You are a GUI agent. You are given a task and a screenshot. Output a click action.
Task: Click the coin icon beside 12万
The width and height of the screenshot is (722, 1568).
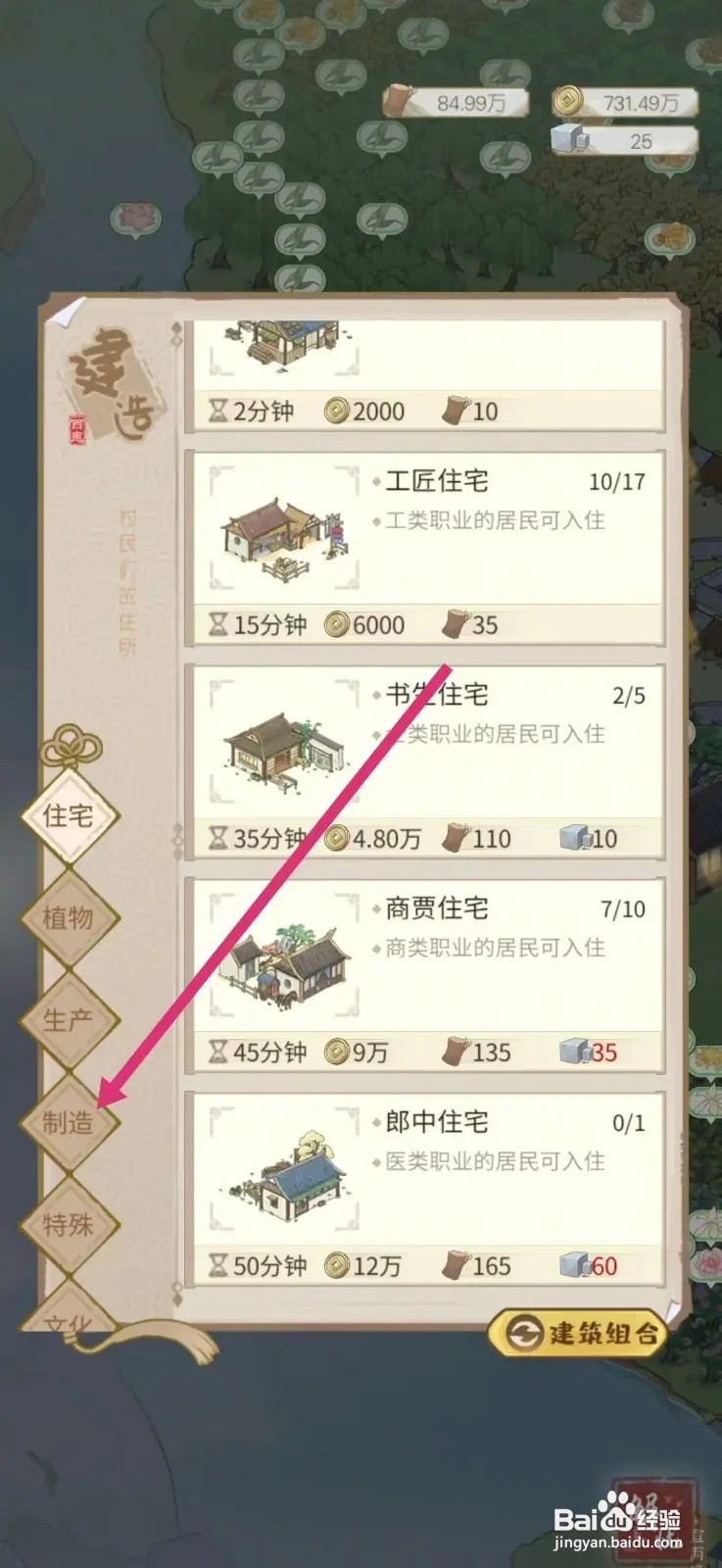coord(336,1265)
